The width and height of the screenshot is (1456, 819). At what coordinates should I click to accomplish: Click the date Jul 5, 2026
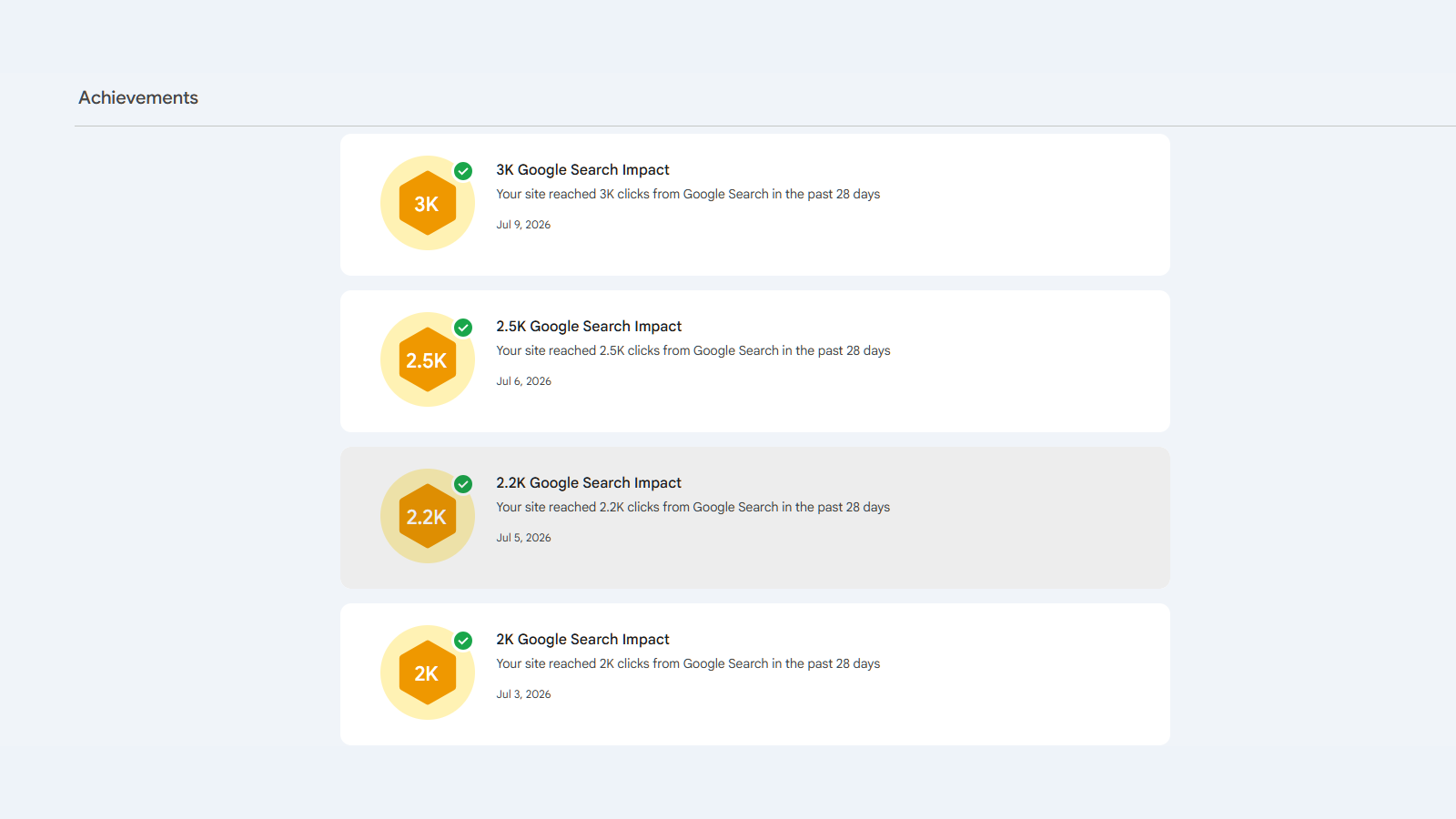[x=523, y=538]
